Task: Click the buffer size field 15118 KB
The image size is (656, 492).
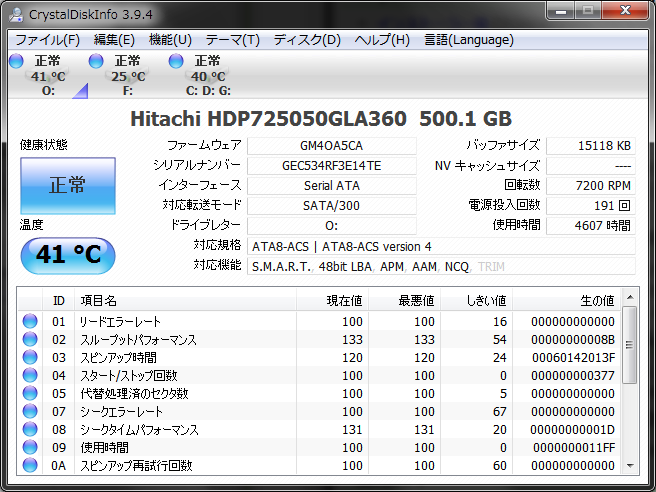Action: coord(591,146)
